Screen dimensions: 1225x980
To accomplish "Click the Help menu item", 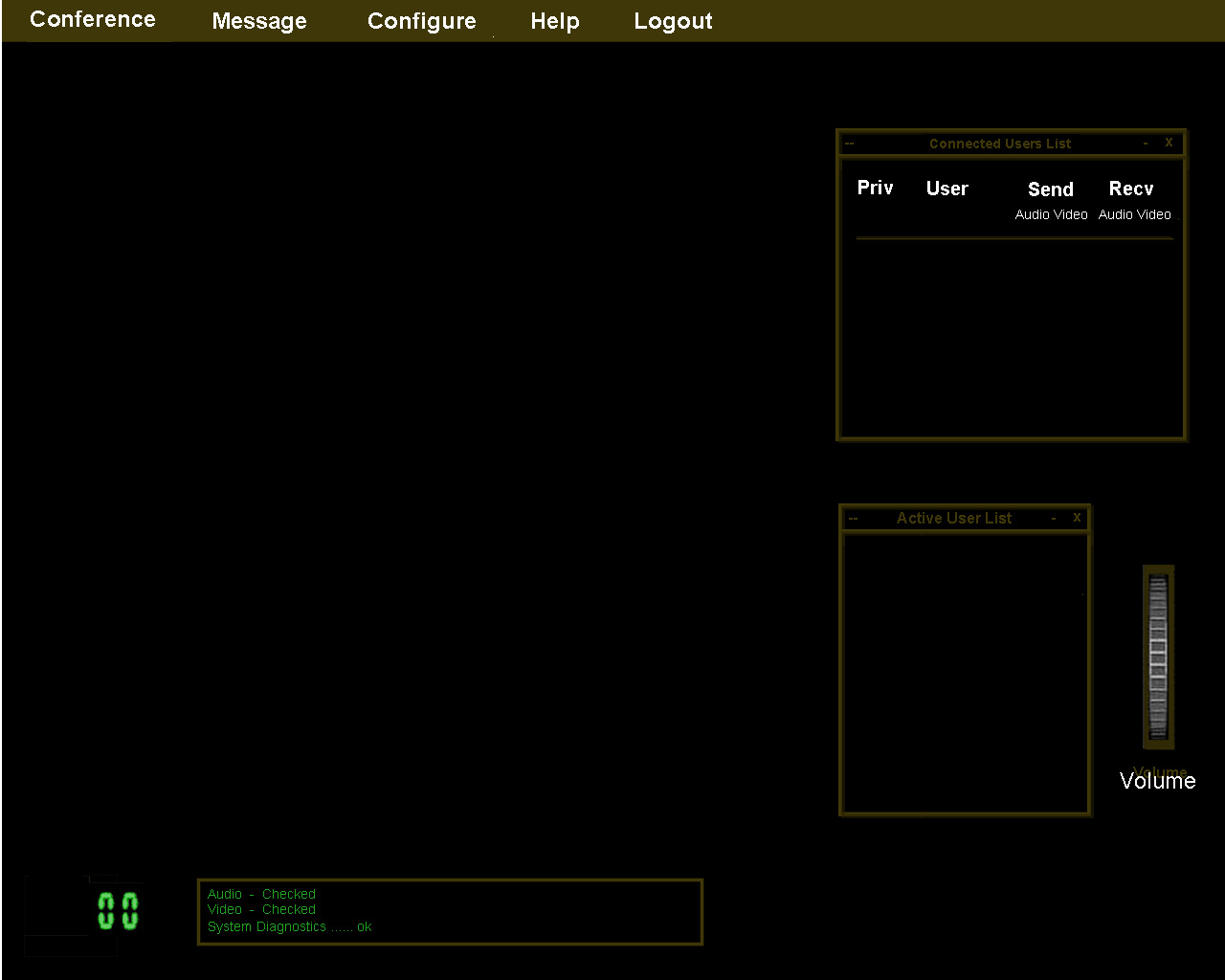I will tap(555, 21).
